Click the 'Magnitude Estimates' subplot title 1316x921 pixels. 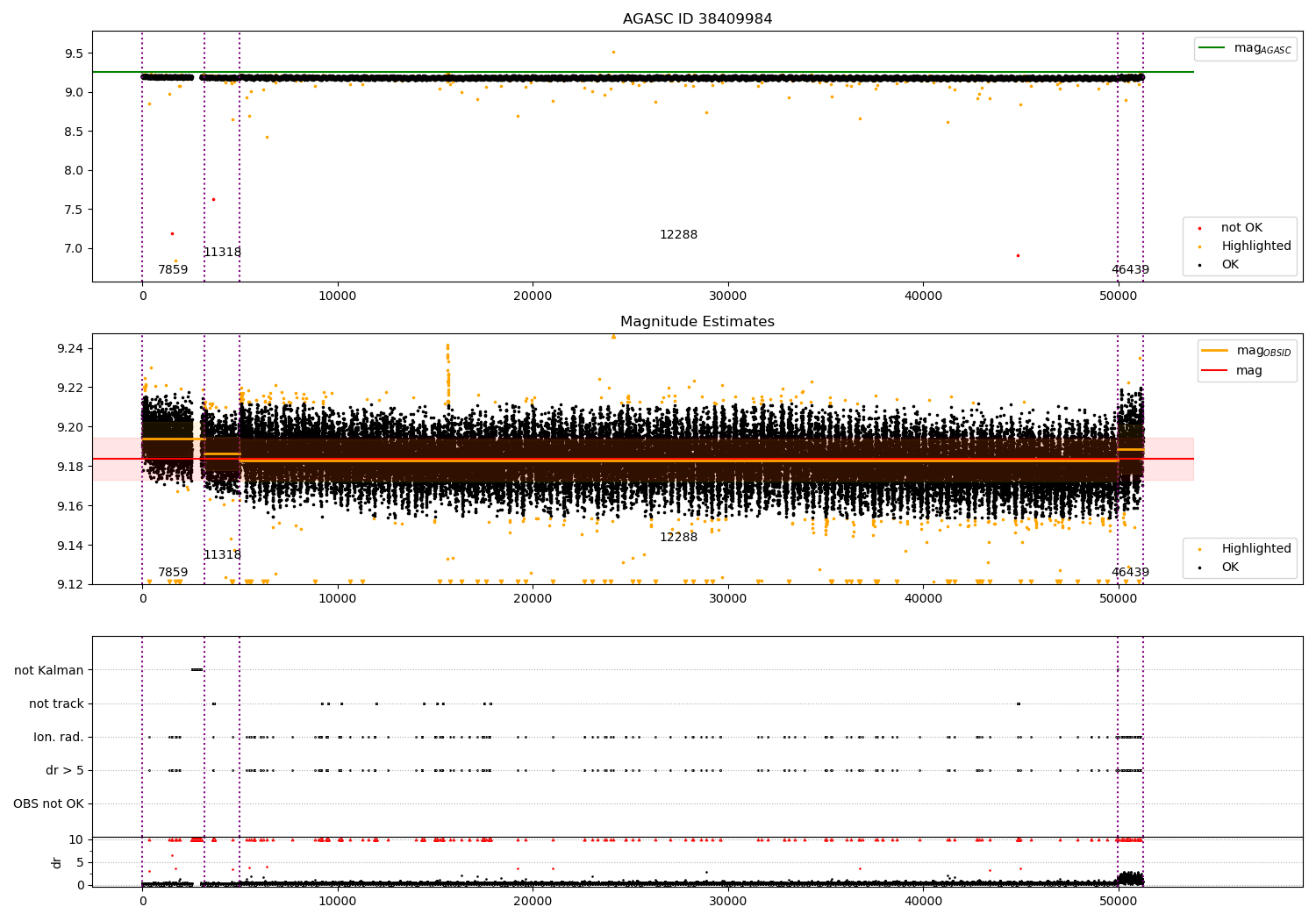(x=697, y=322)
